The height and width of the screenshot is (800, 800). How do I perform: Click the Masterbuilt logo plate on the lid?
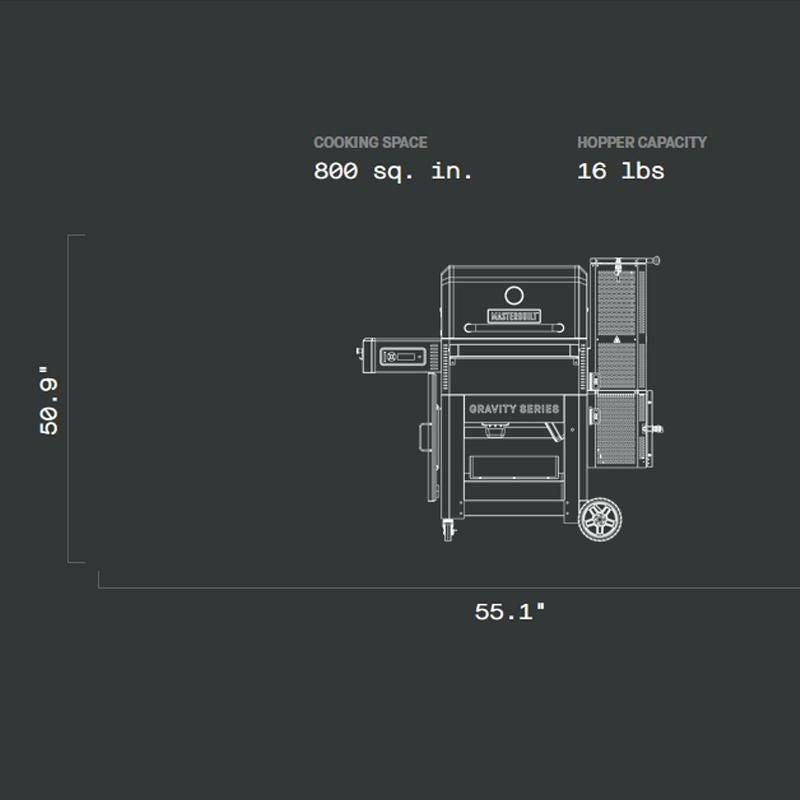[516, 316]
